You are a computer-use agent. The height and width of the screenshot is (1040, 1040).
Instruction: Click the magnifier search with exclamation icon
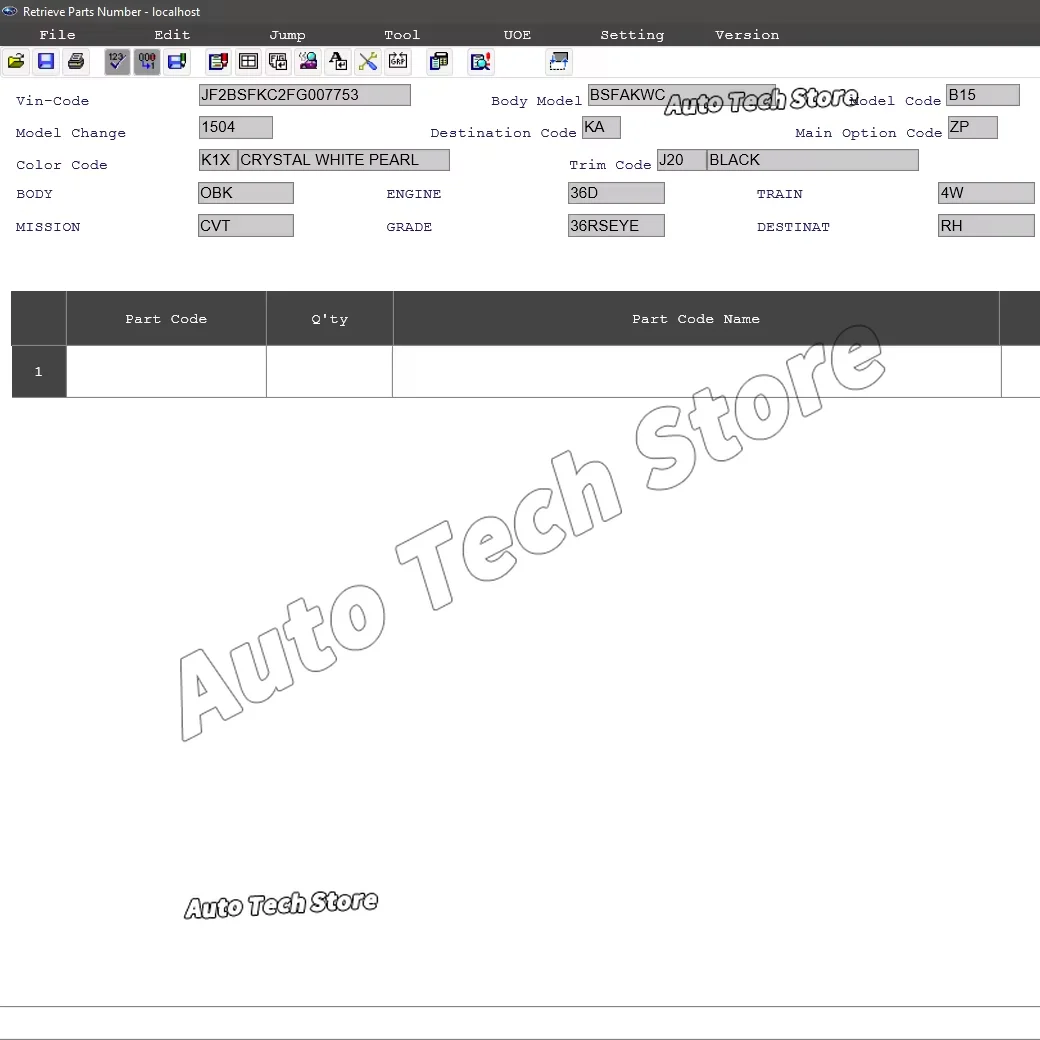[x=480, y=62]
